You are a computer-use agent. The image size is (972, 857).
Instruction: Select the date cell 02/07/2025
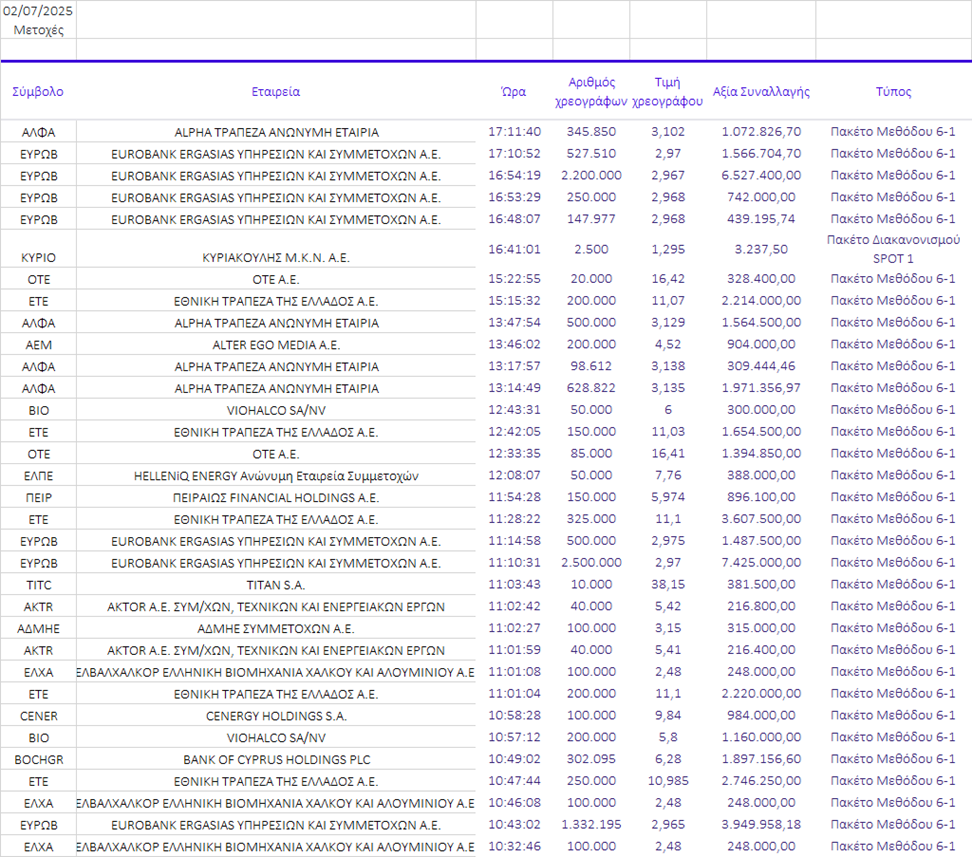pyautogui.click(x=38, y=11)
